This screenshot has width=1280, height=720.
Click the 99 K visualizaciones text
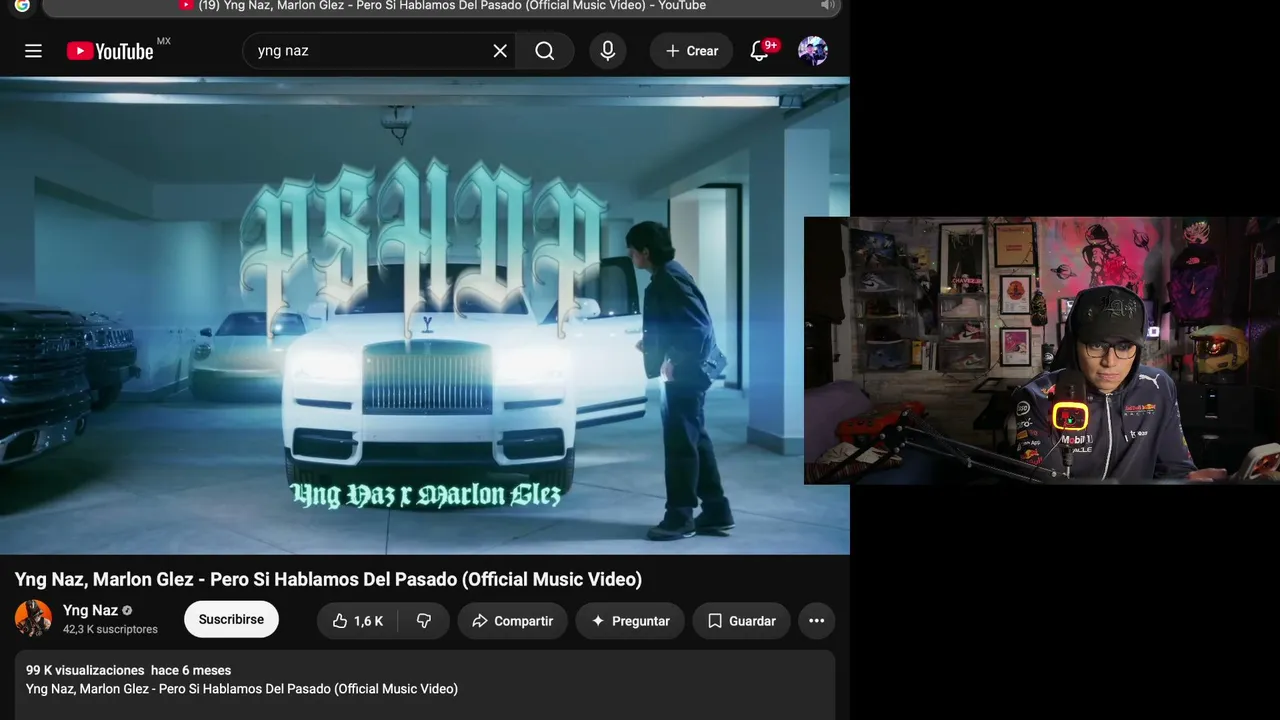coord(85,670)
